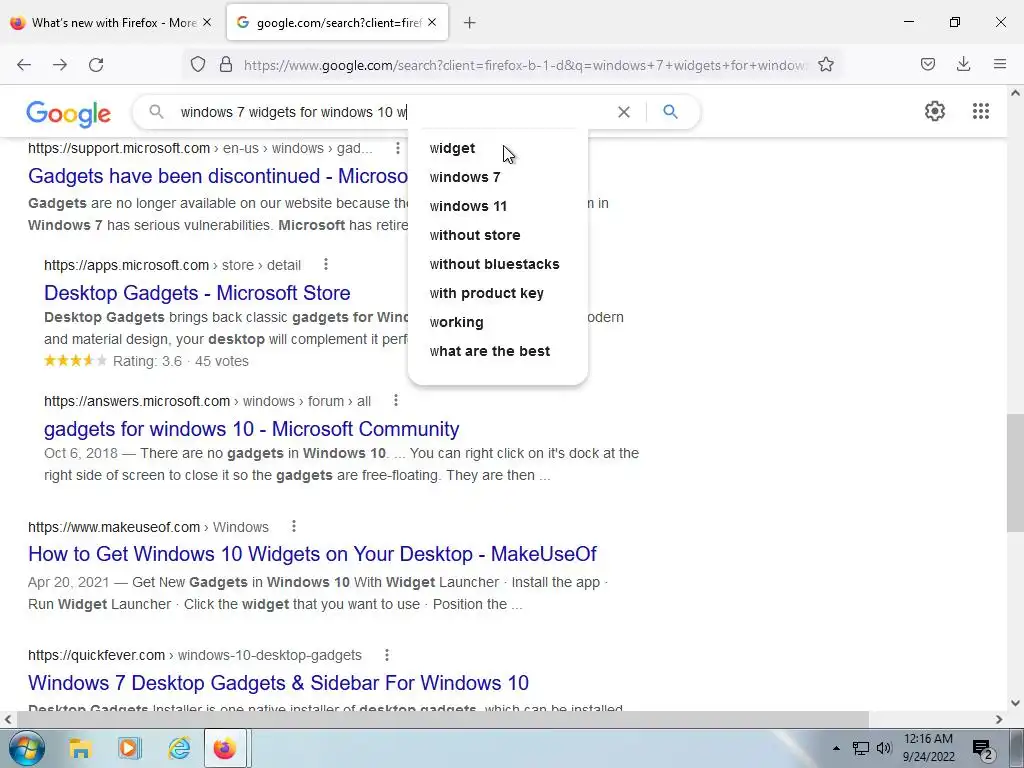This screenshot has width=1024, height=768.
Task: Launch Internet Explorer from taskbar
Action: [x=178, y=748]
